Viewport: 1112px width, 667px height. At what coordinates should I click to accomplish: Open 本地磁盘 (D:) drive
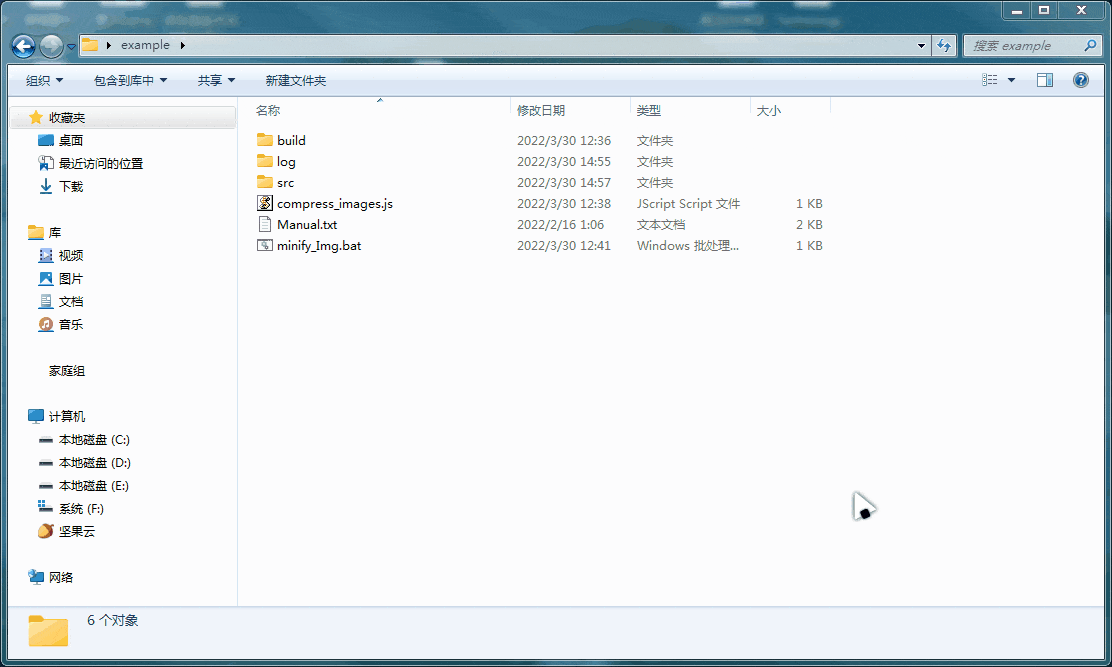pyautogui.click(x=95, y=463)
